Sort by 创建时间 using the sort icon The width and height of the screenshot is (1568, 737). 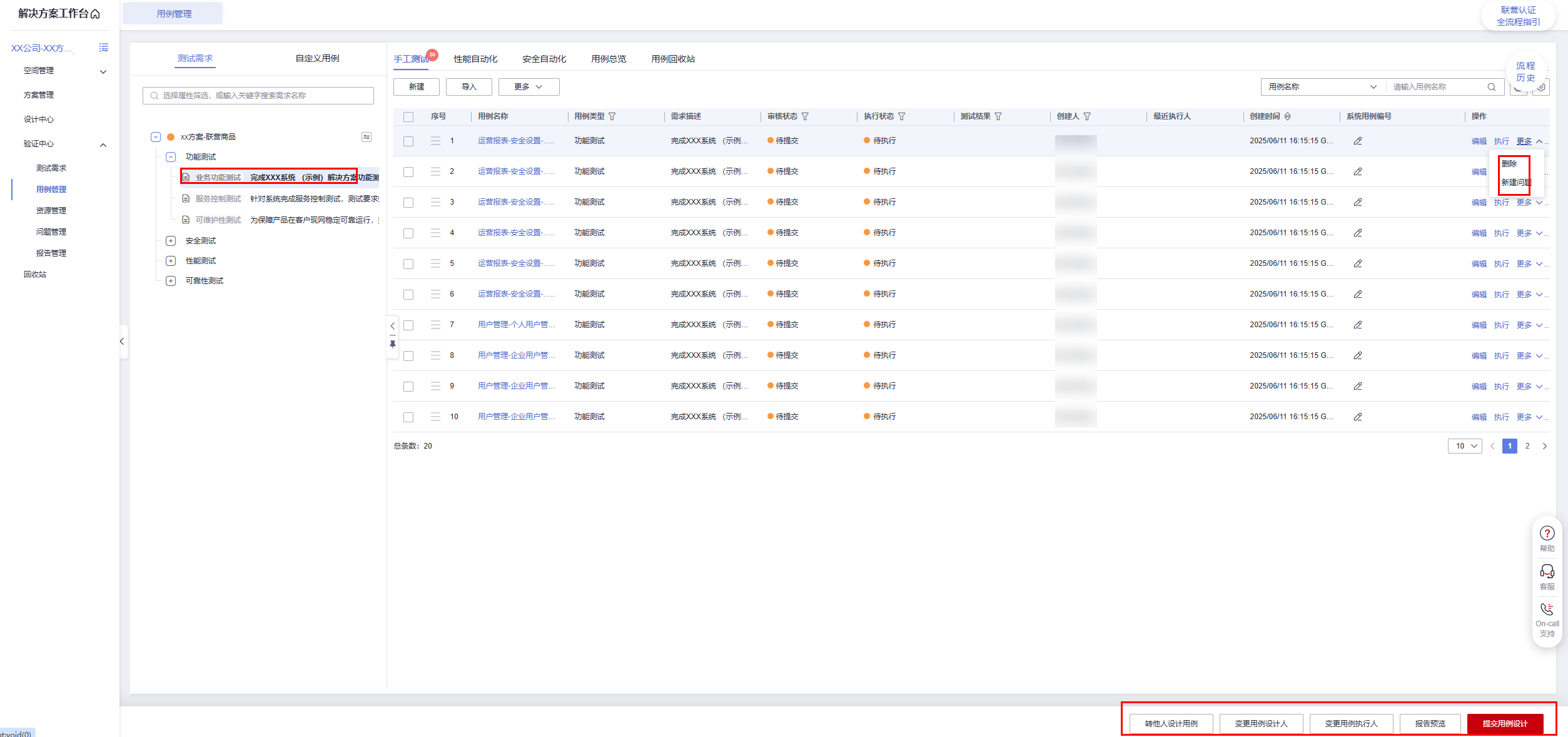pyautogui.click(x=1287, y=116)
